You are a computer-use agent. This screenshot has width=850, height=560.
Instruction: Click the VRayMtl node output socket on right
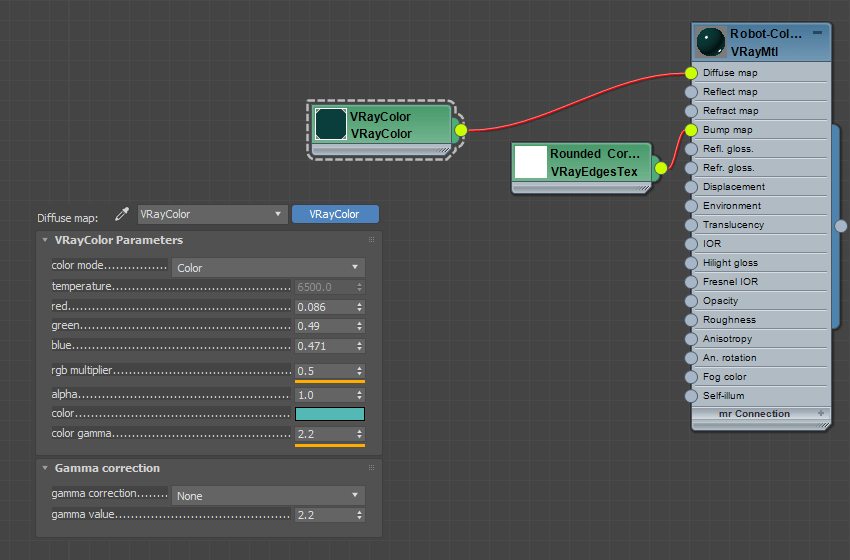click(x=841, y=226)
